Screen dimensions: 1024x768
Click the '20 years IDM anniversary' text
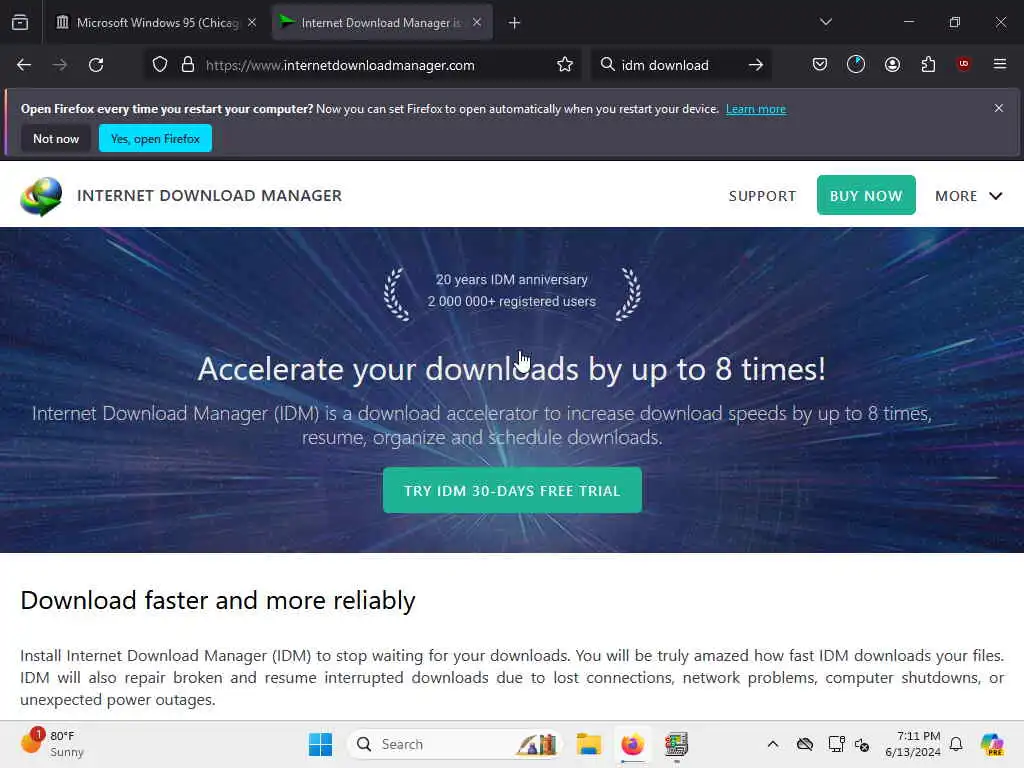pos(511,280)
